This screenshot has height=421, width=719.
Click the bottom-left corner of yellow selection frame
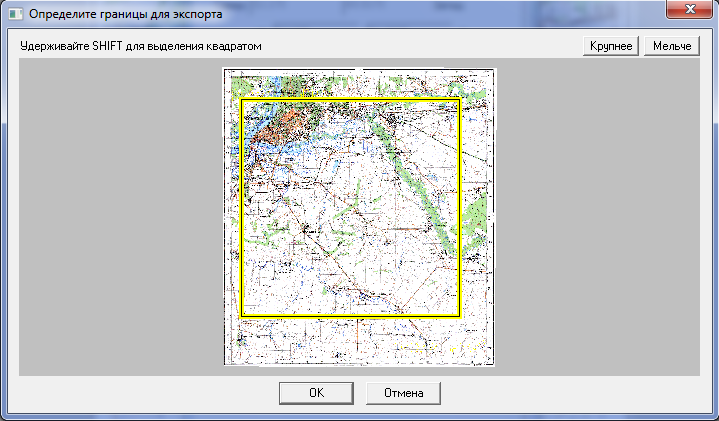(x=242, y=316)
